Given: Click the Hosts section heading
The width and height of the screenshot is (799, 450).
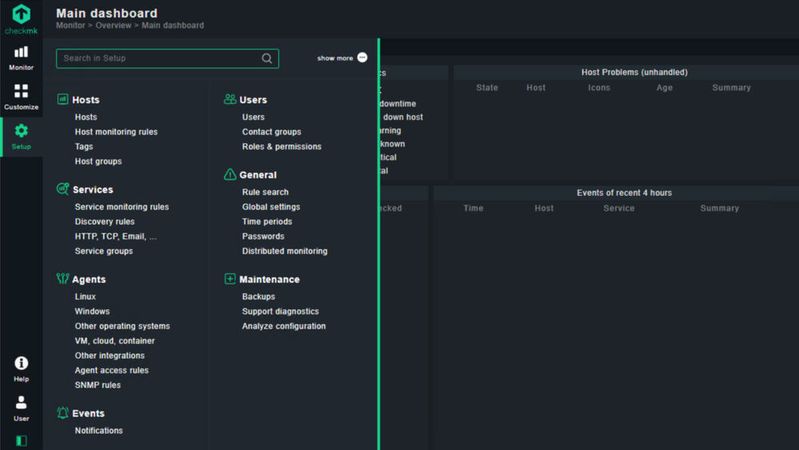Looking at the screenshot, I should 86,100.
